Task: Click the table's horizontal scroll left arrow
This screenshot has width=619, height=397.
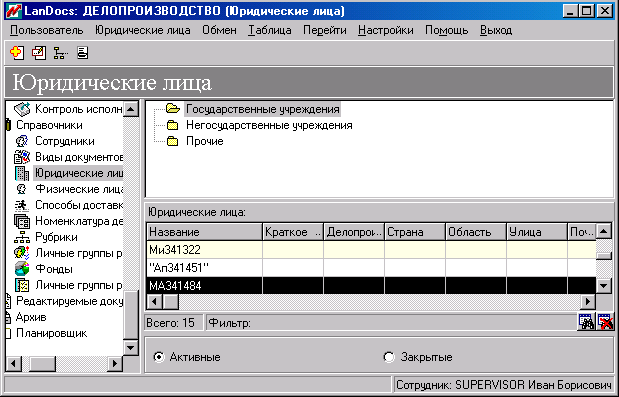Action: (x=154, y=302)
